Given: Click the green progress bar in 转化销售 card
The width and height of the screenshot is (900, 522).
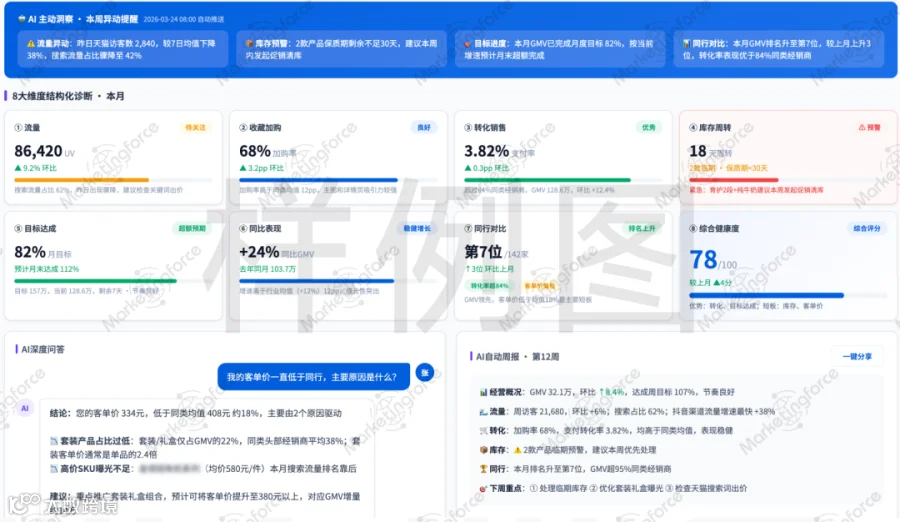Looking at the screenshot, I should (x=548, y=180).
